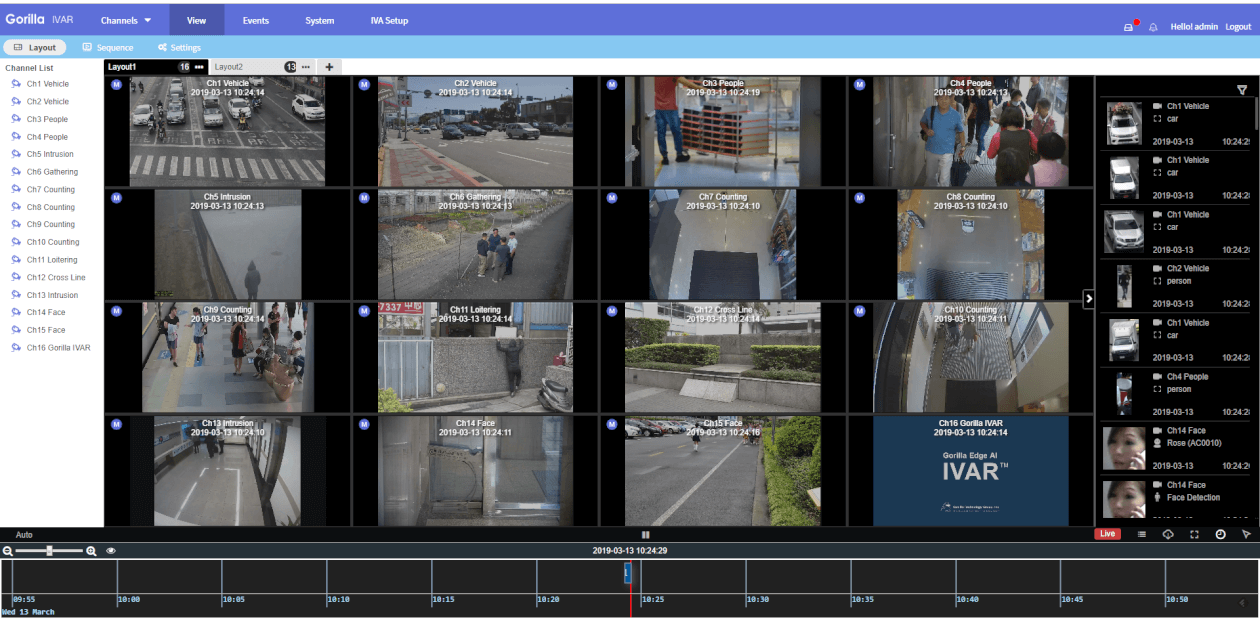Click the download cloud icon

(x=1168, y=535)
